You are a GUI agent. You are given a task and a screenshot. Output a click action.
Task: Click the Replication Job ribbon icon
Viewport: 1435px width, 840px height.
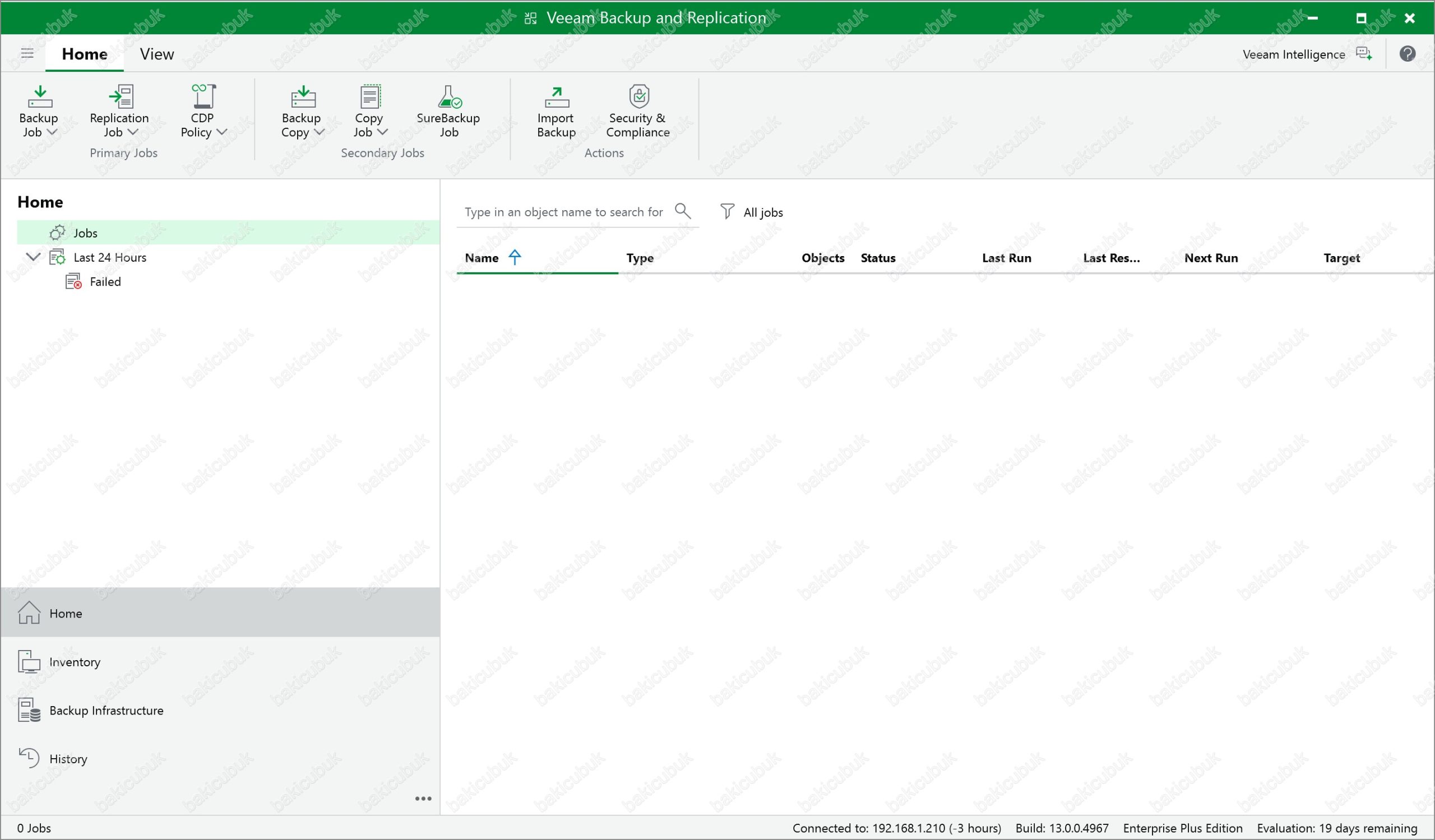click(x=120, y=98)
